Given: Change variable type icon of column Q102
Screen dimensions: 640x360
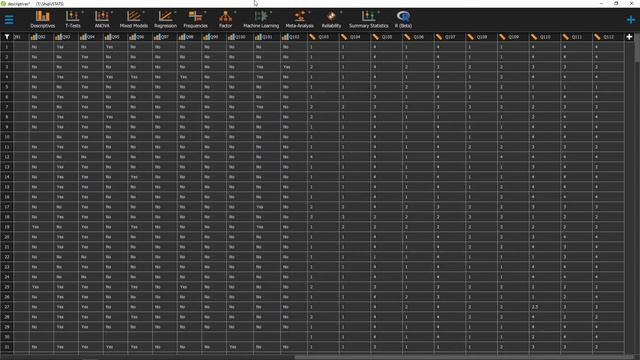Looking at the screenshot, I should click(285, 37).
